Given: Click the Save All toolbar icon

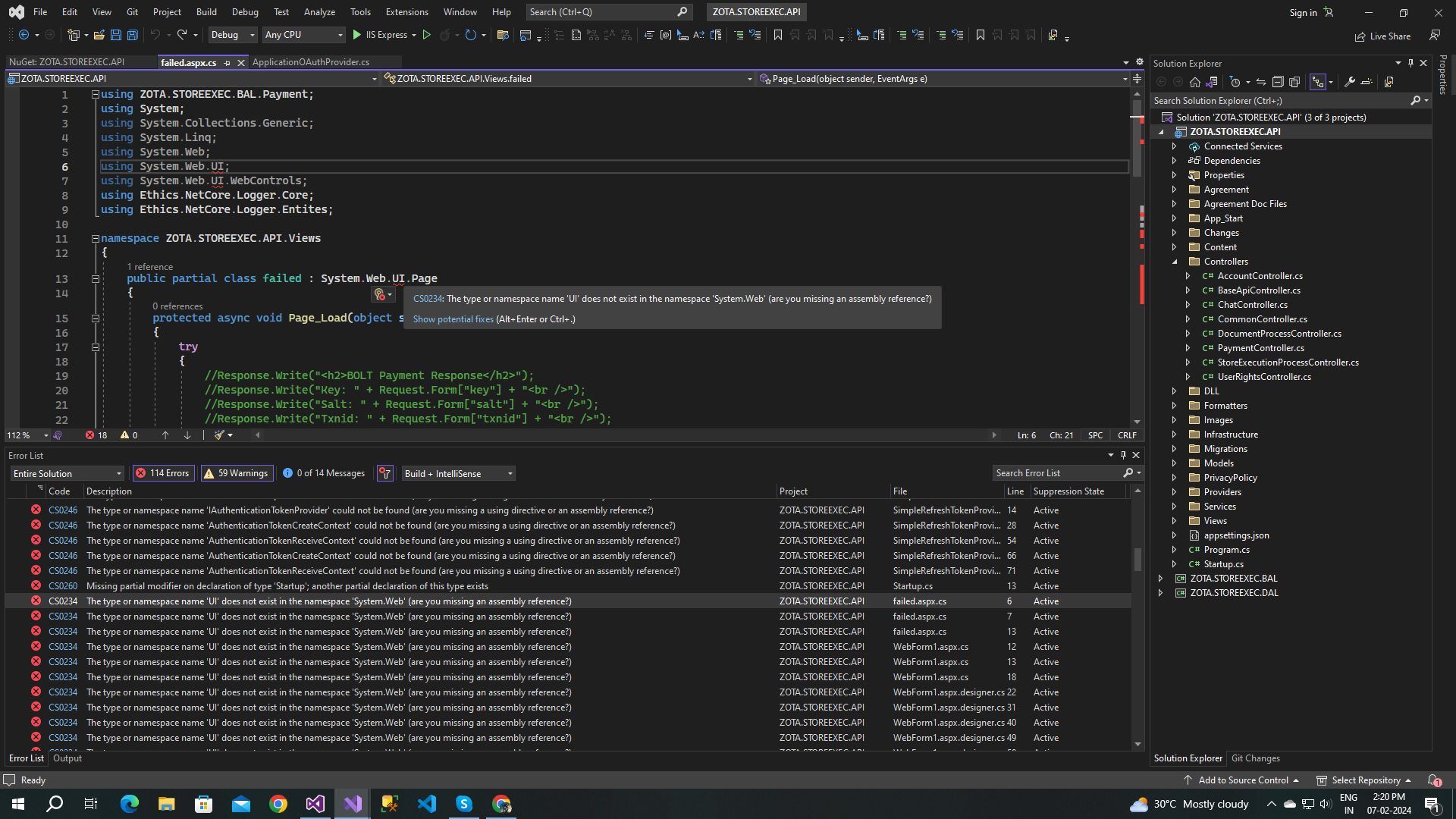Looking at the screenshot, I should pyautogui.click(x=133, y=35).
